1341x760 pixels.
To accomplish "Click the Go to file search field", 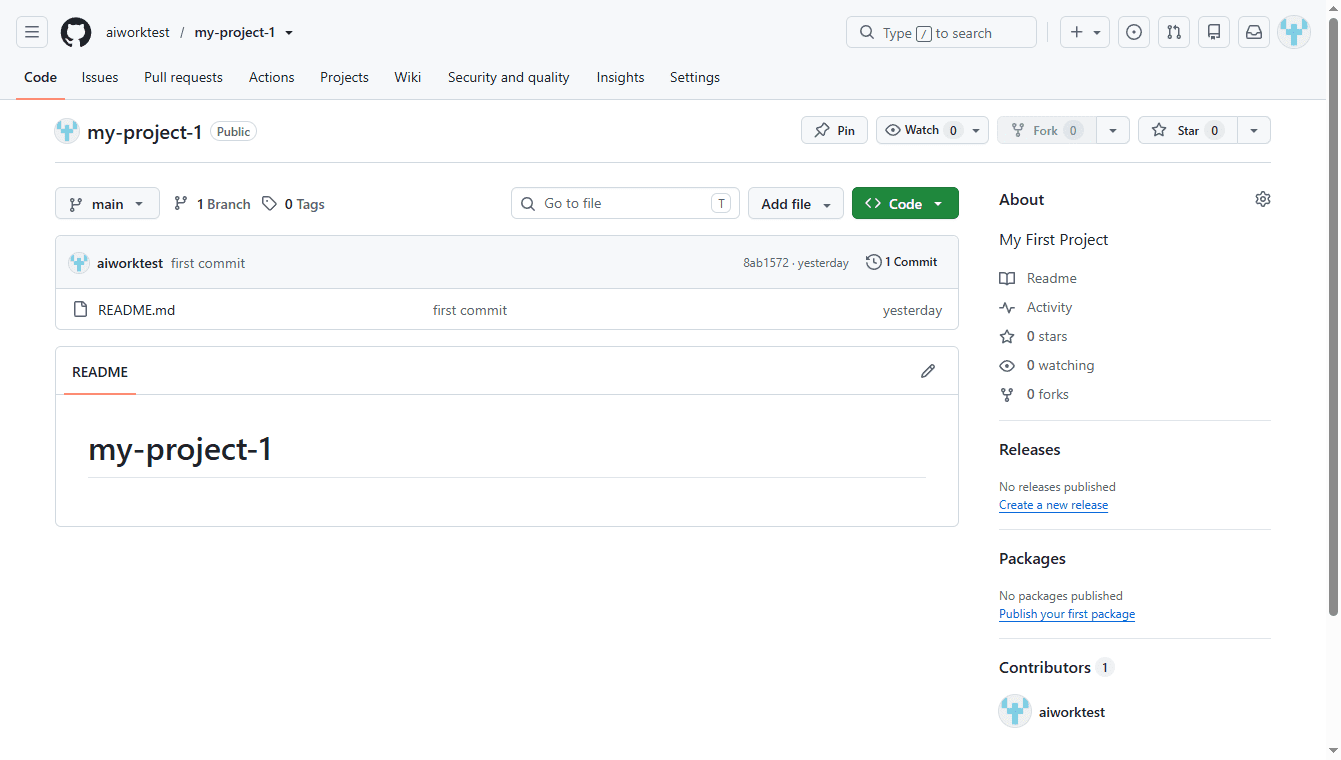I will click(625, 203).
